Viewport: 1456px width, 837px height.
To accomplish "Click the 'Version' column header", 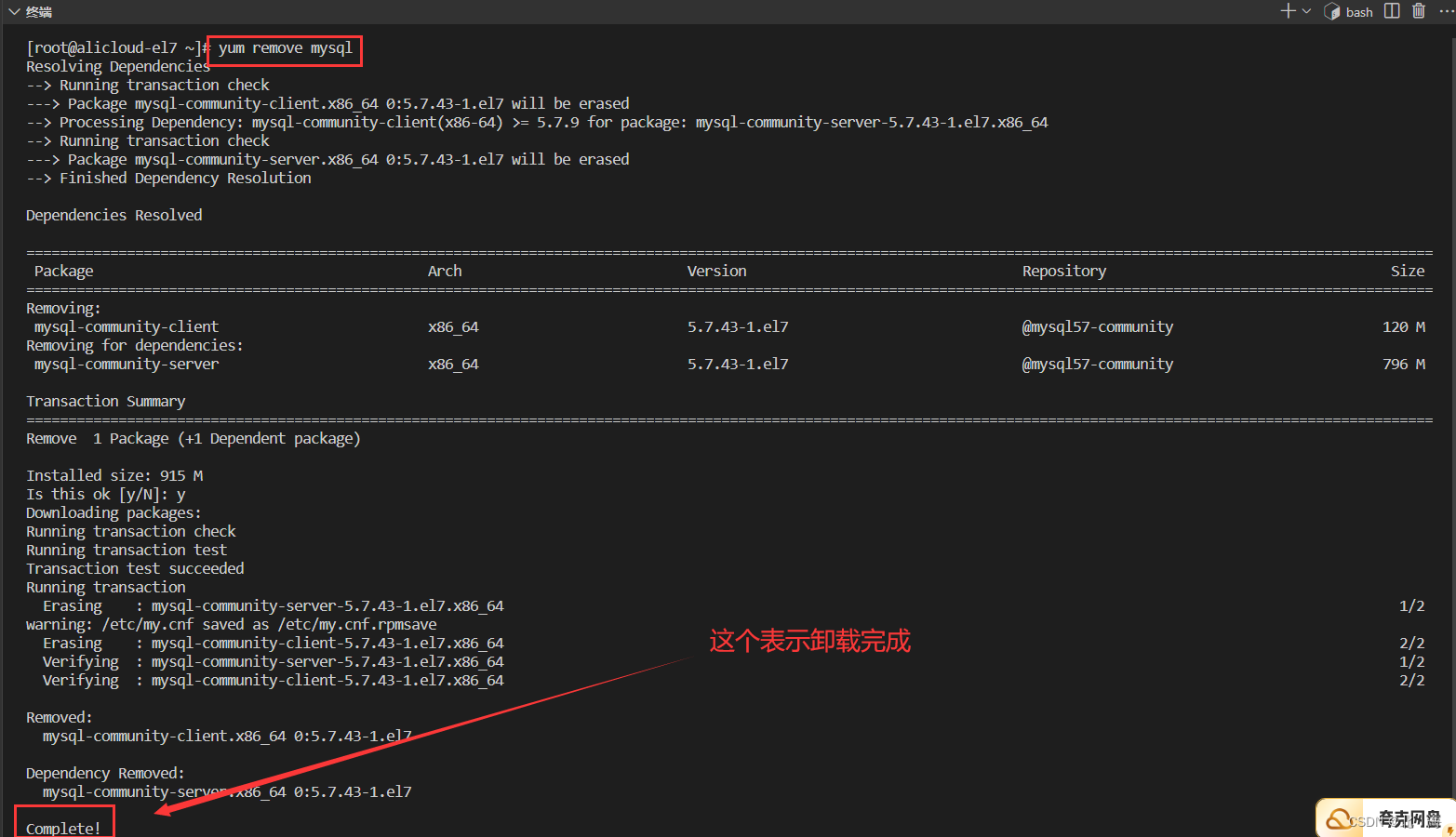I will click(716, 271).
